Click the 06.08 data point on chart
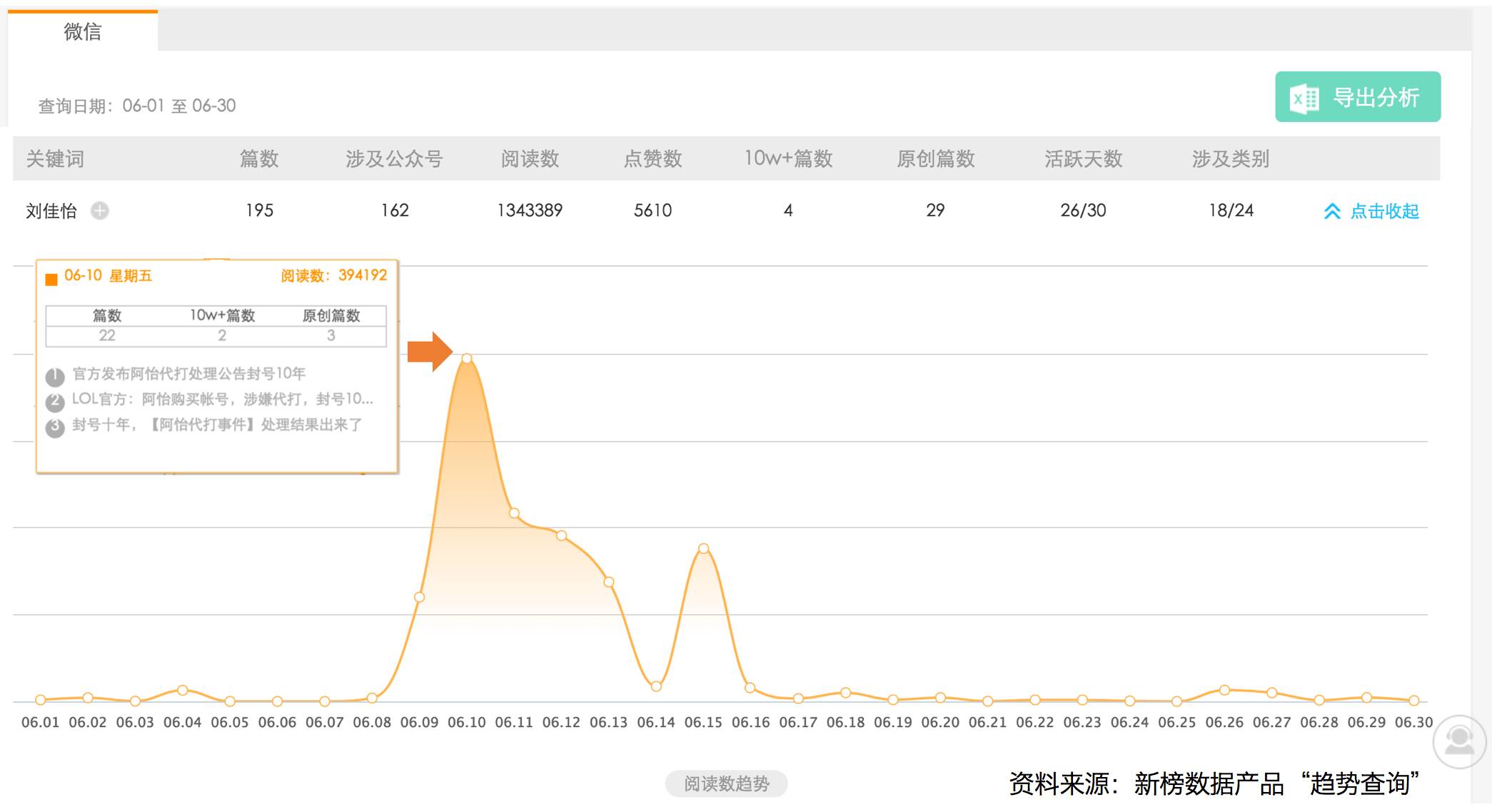Image resolution: width=1492 pixels, height=812 pixels. tap(372, 698)
